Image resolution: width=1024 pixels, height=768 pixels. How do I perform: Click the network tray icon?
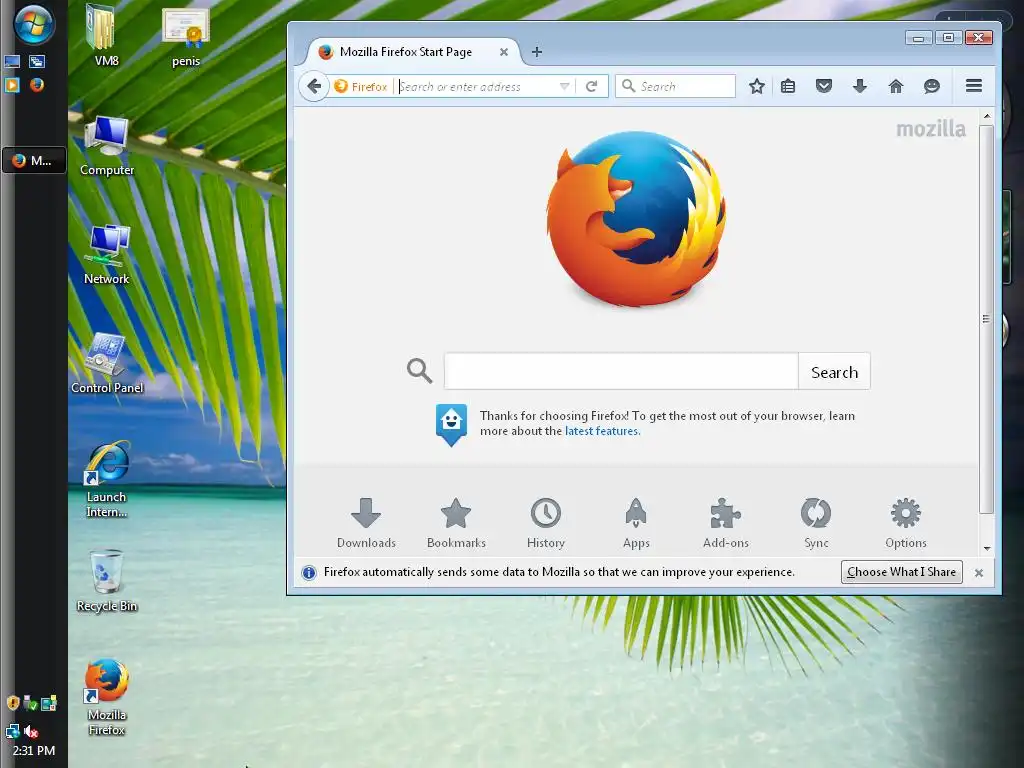(x=12, y=731)
